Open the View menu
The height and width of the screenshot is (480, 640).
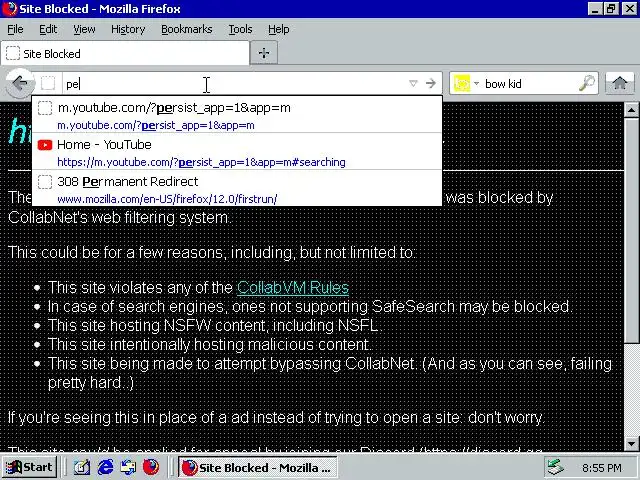(84, 29)
